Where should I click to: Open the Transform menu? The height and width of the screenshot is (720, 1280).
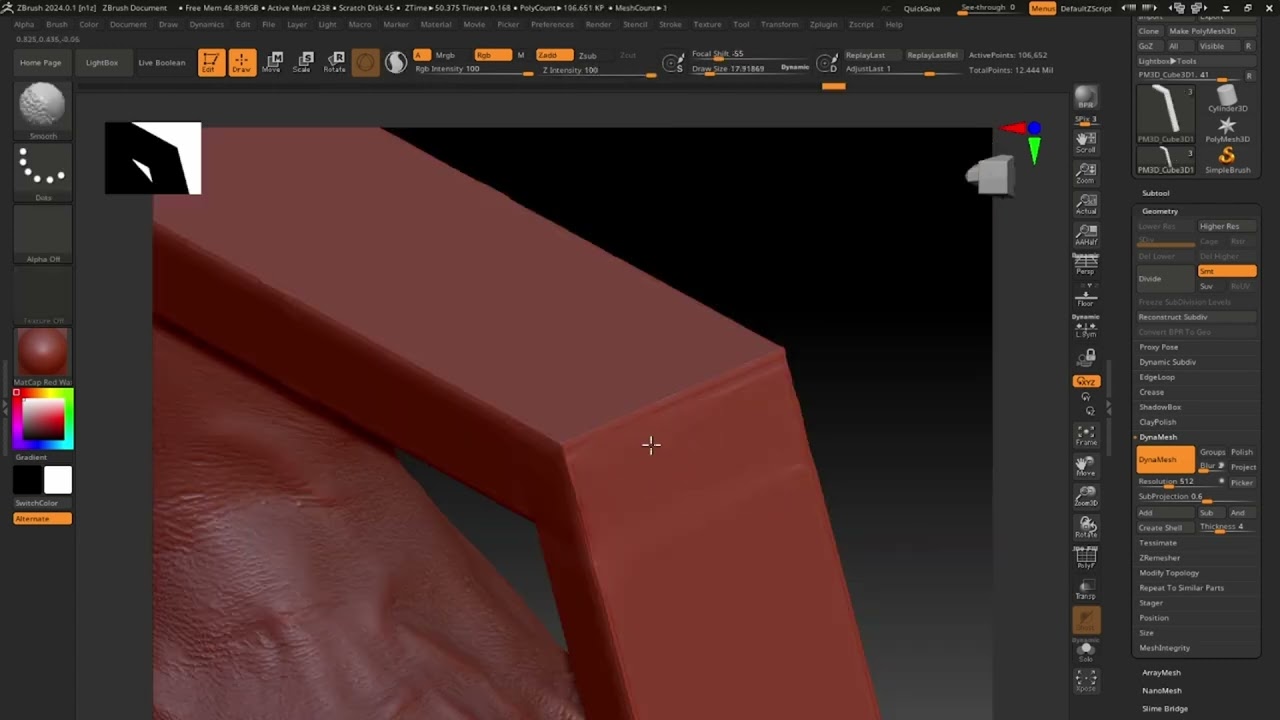coord(779,24)
